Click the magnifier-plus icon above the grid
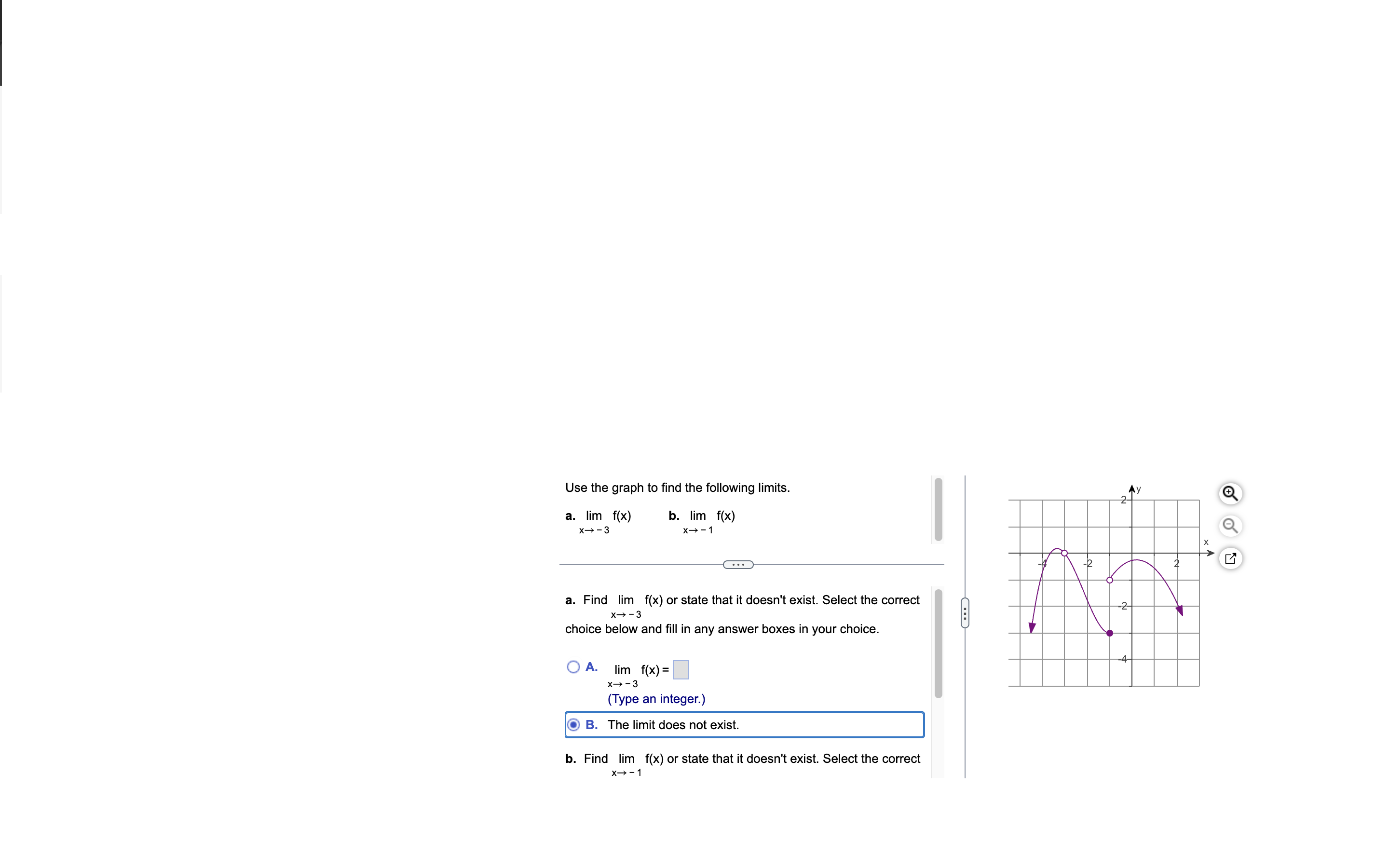 click(1231, 493)
